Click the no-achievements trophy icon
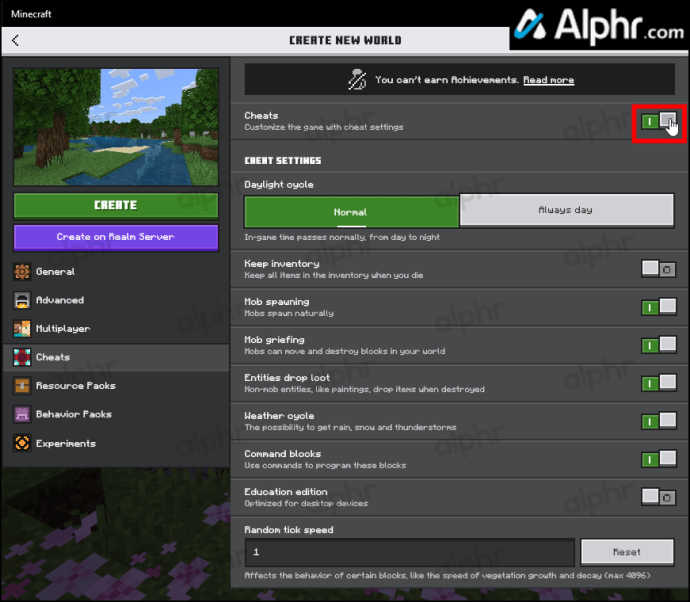 point(357,80)
